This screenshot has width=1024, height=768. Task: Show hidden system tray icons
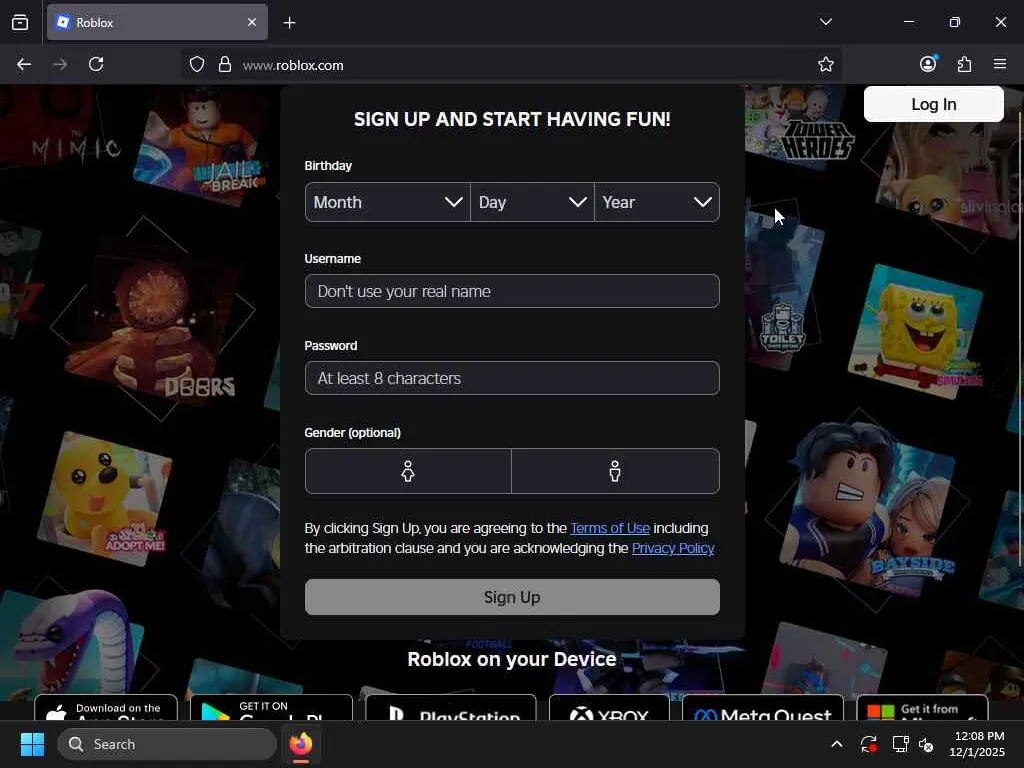click(837, 744)
